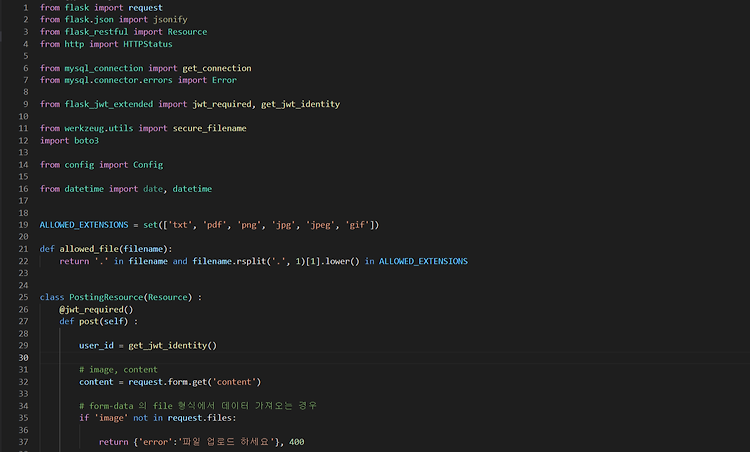Click line number 5 in the gutter
750x452 pixels.
[x=26, y=56]
